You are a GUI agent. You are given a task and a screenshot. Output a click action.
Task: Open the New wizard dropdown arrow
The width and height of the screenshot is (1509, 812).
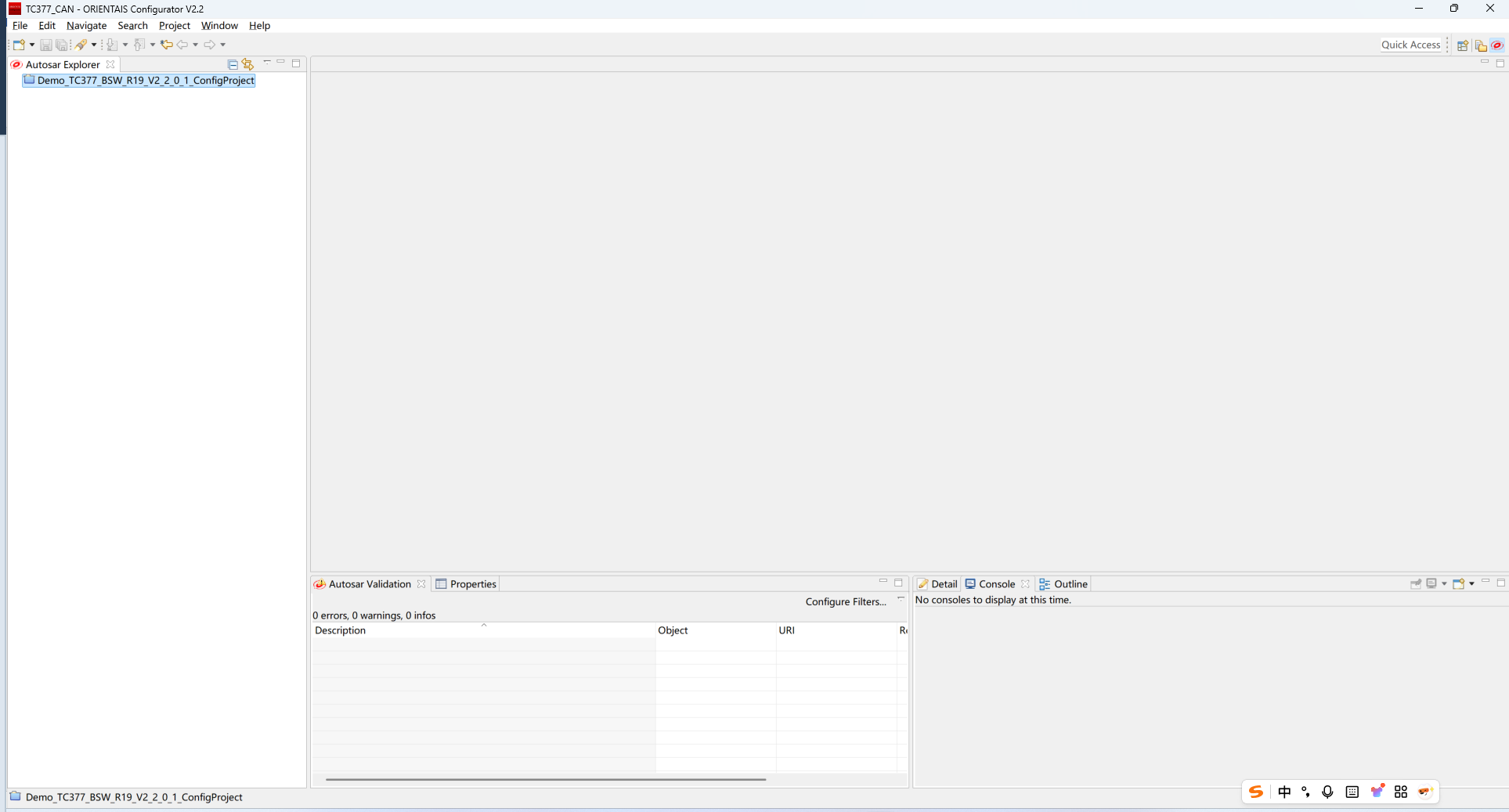click(32, 45)
